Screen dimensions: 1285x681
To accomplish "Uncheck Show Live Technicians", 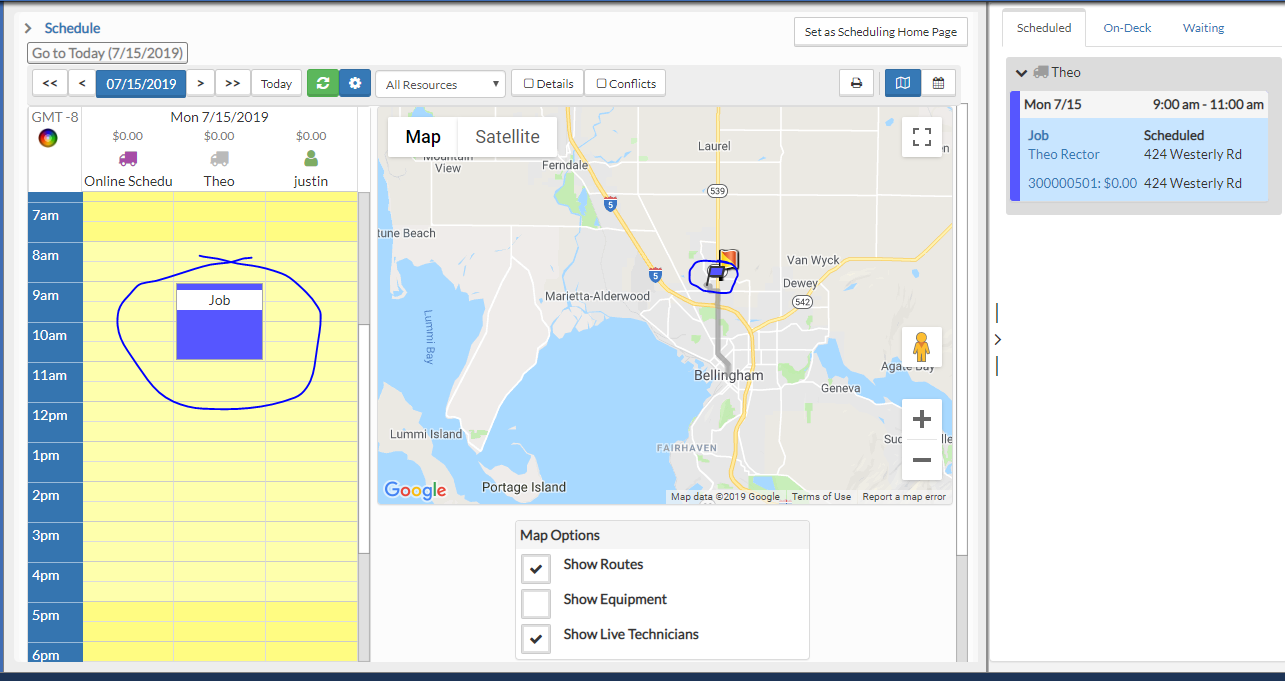I will tap(536, 638).
